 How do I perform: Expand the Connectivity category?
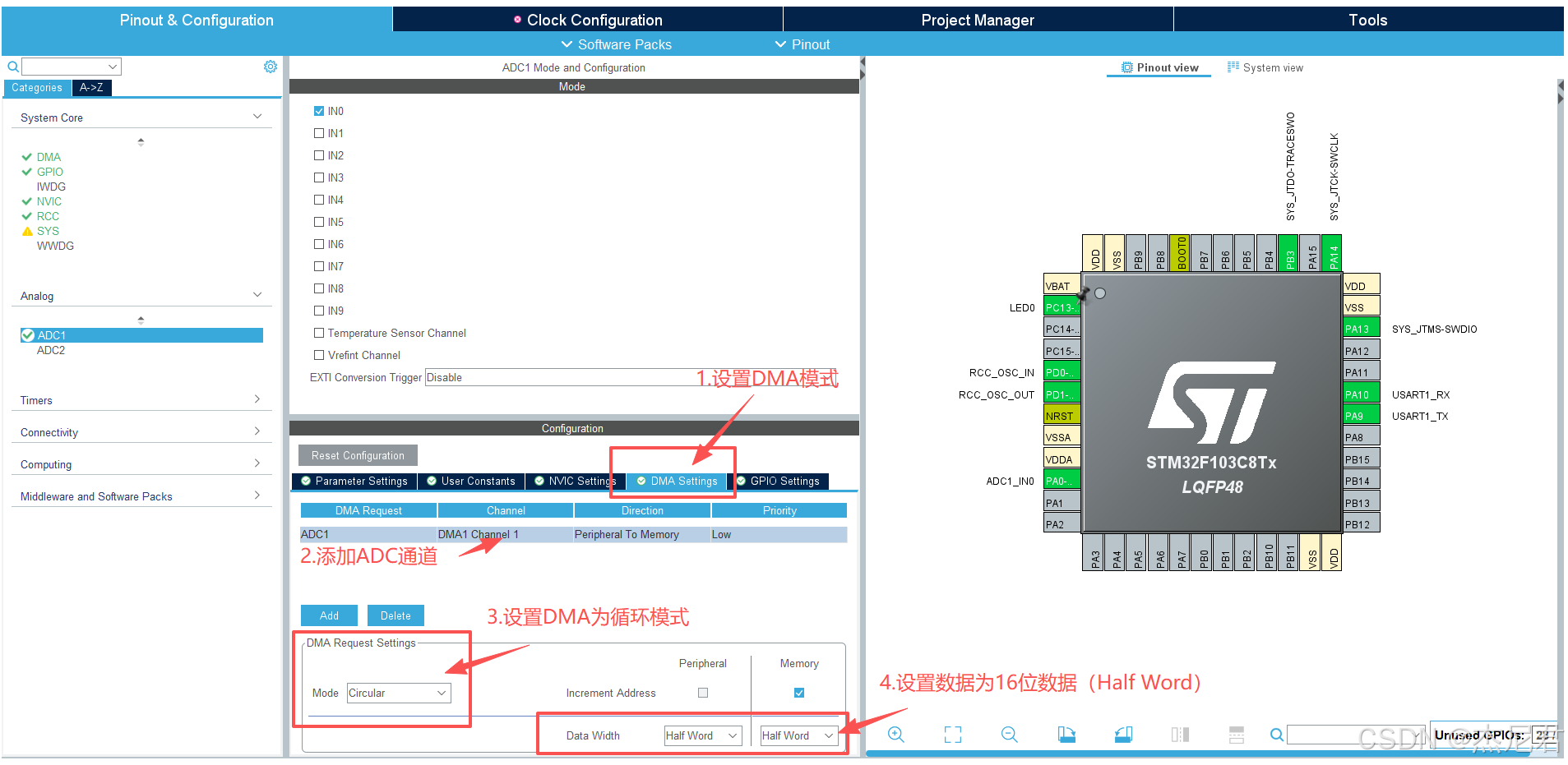coord(257,431)
